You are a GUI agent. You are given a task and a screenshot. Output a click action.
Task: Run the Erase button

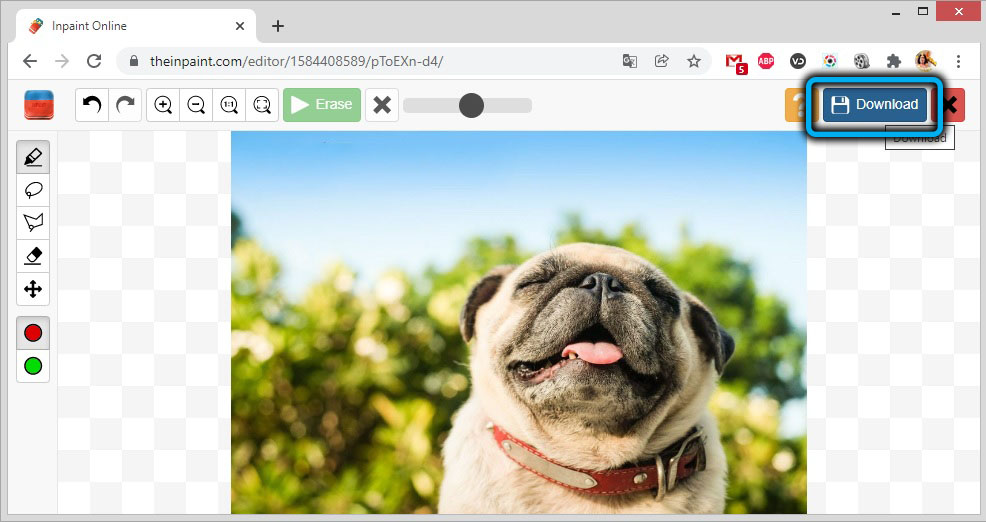point(322,104)
